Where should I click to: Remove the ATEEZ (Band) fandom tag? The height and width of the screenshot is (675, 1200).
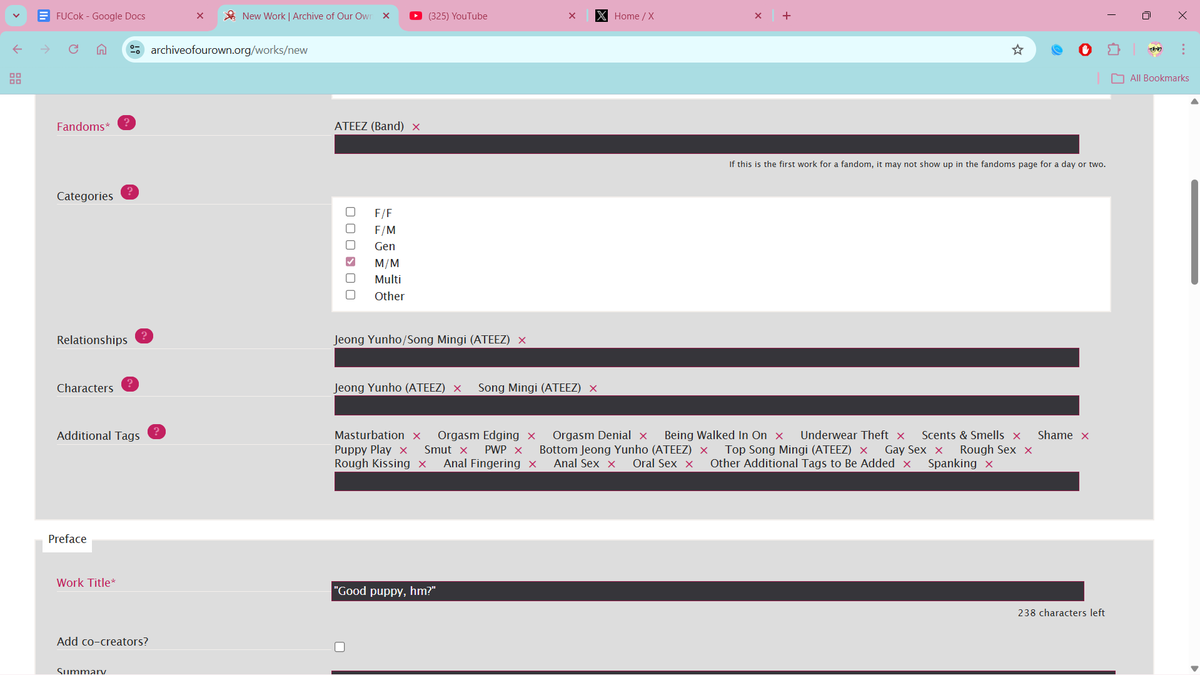[x=416, y=127]
